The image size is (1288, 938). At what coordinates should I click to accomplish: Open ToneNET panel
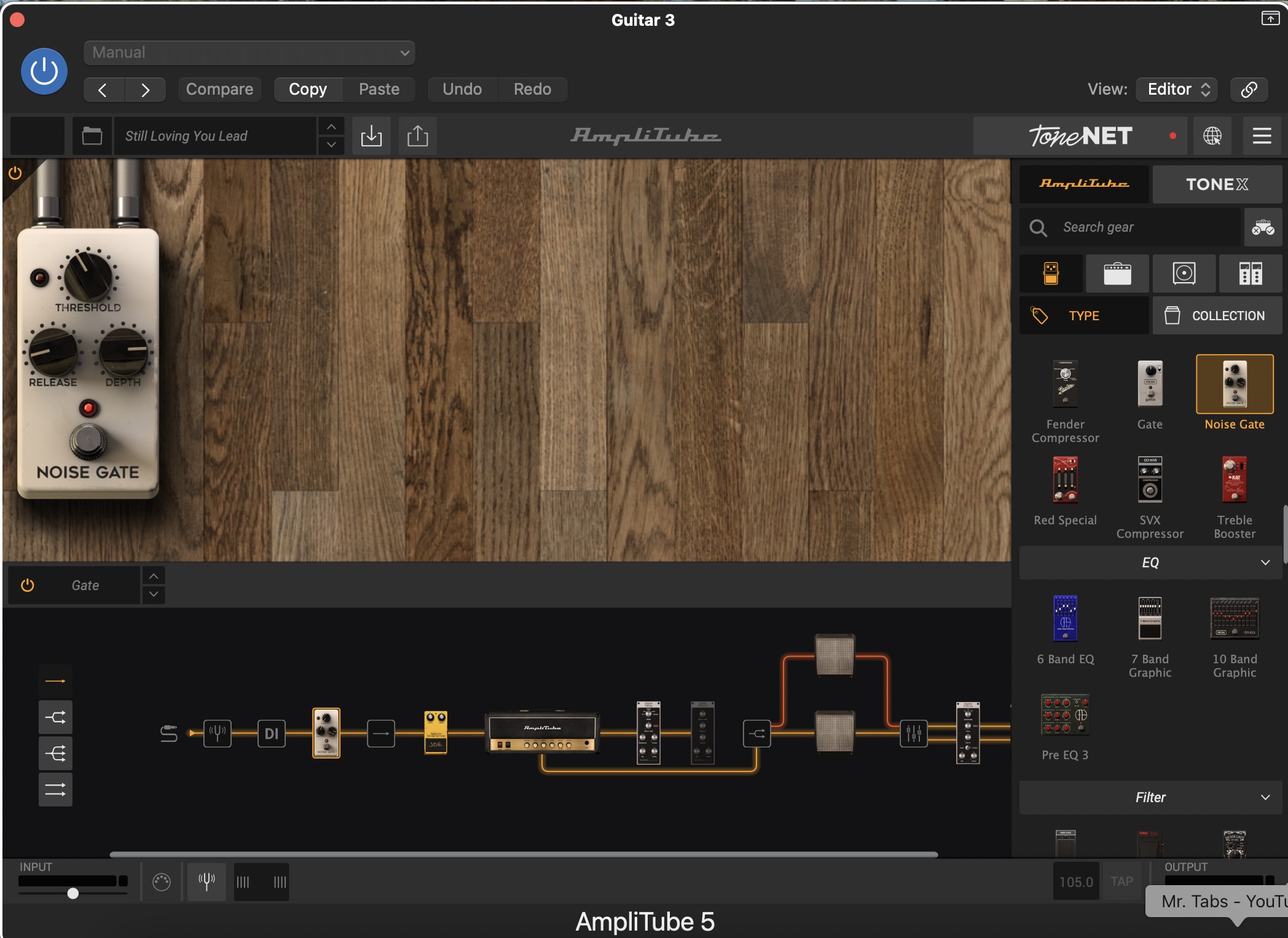[1081, 136]
